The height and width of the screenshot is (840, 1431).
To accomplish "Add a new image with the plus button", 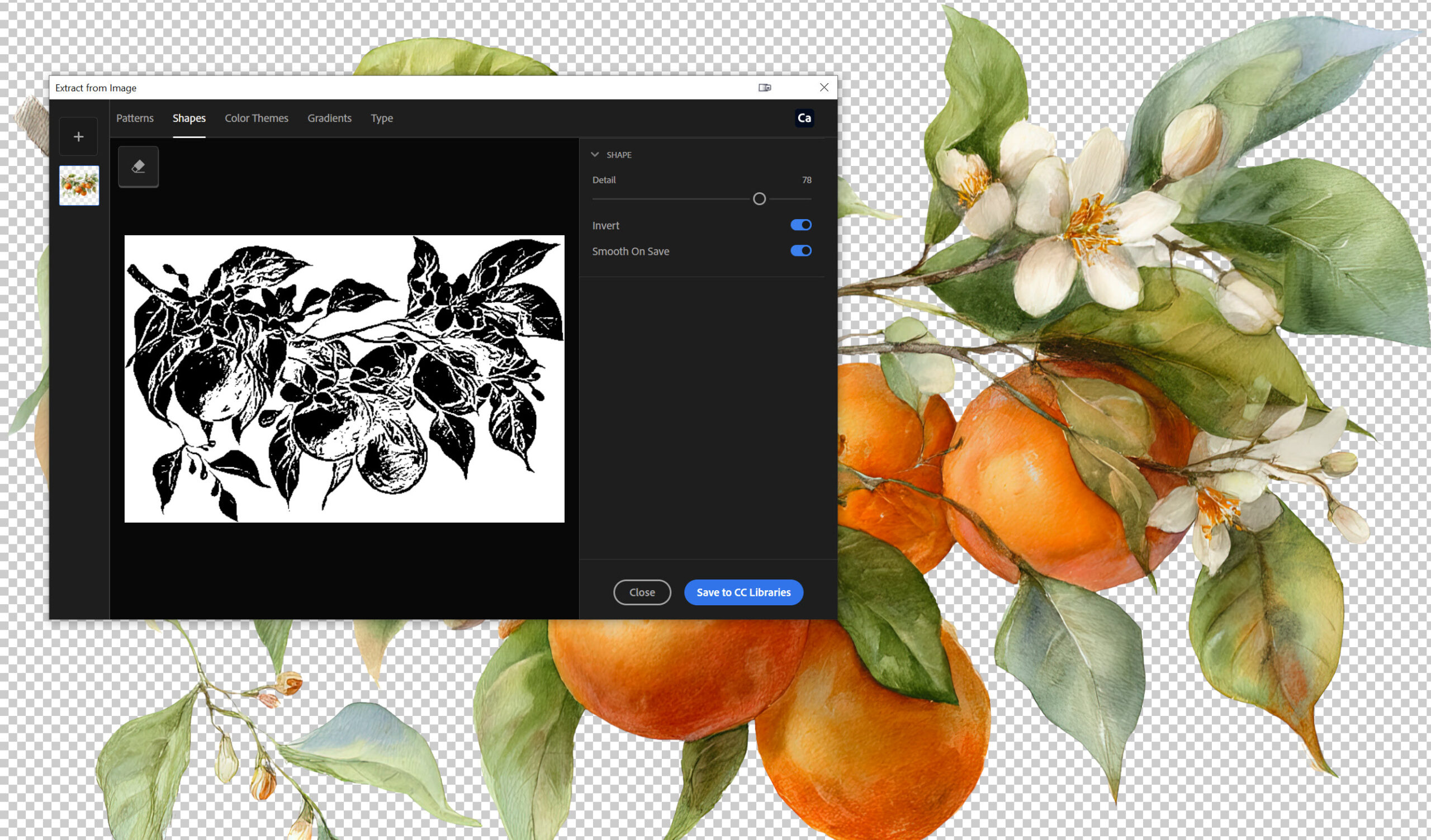I will click(x=78, y=136).
